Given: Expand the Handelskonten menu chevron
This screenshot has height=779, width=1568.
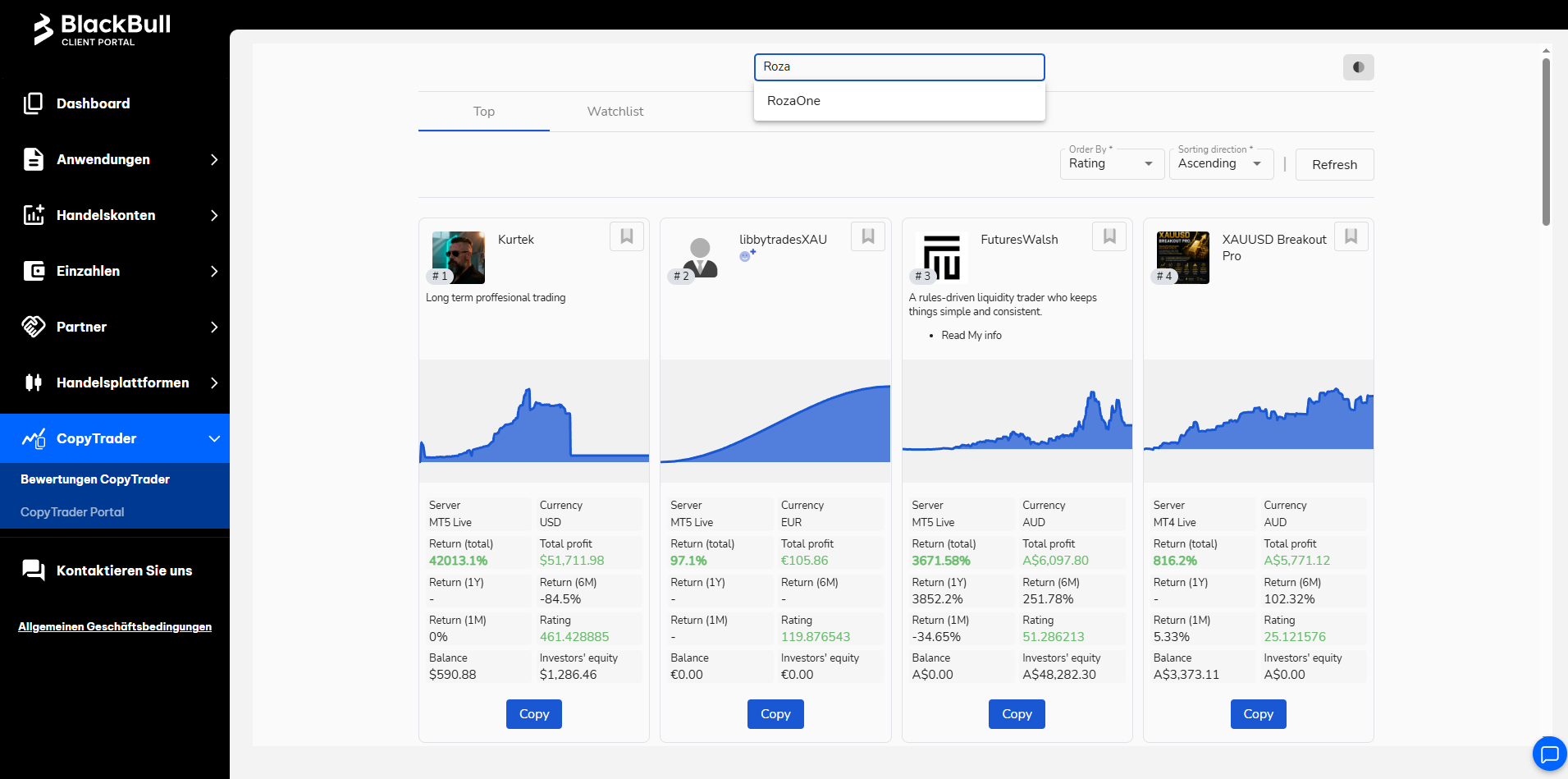Looking at the screenshot, I should pyautogui.click(x=214, y=215).
